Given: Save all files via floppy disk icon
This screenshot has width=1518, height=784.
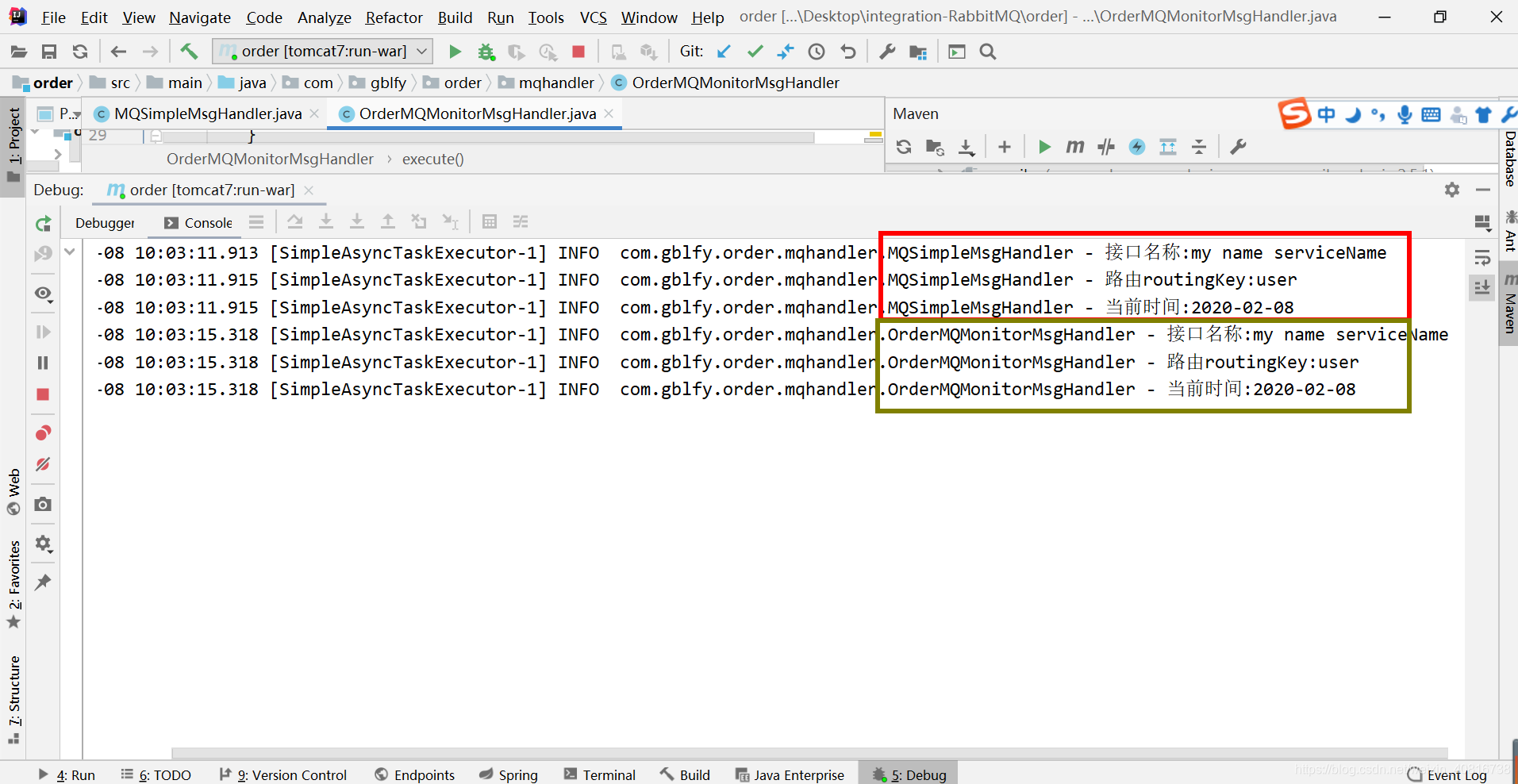Looking at the screenshot, I should pyautogui.click(x=49, y=52).
